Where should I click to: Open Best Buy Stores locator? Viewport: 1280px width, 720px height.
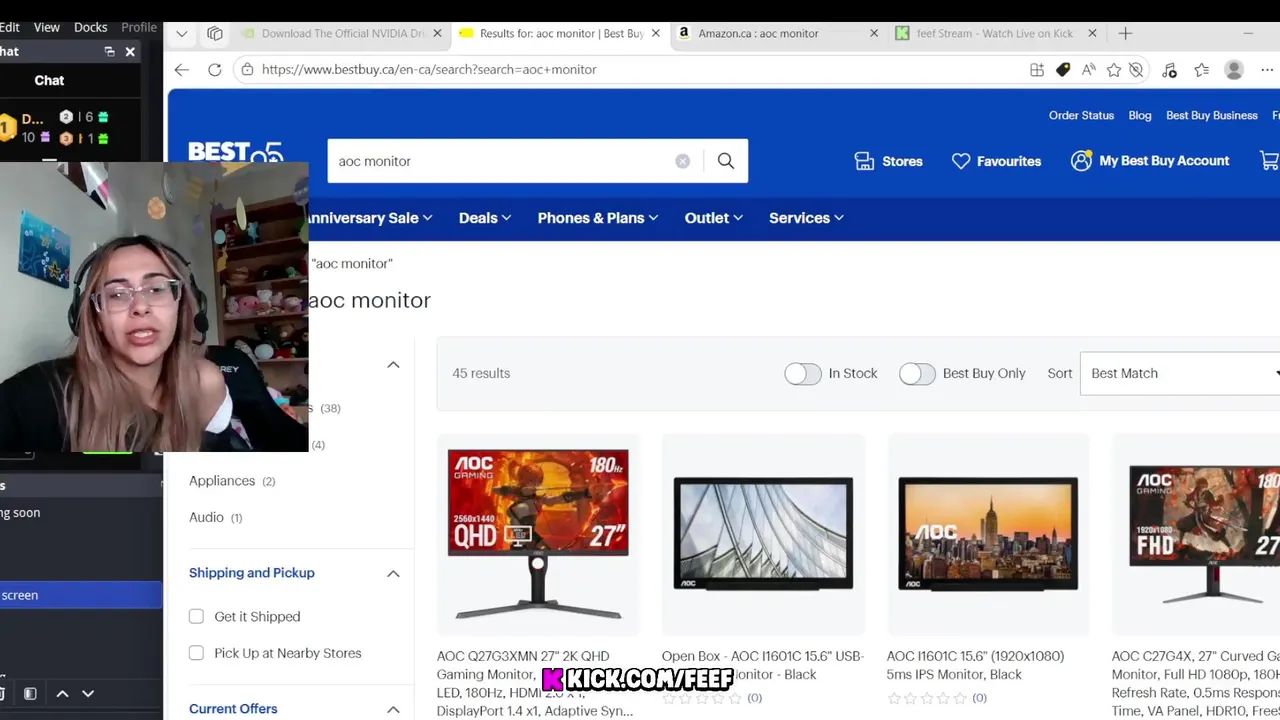point(888,161)
